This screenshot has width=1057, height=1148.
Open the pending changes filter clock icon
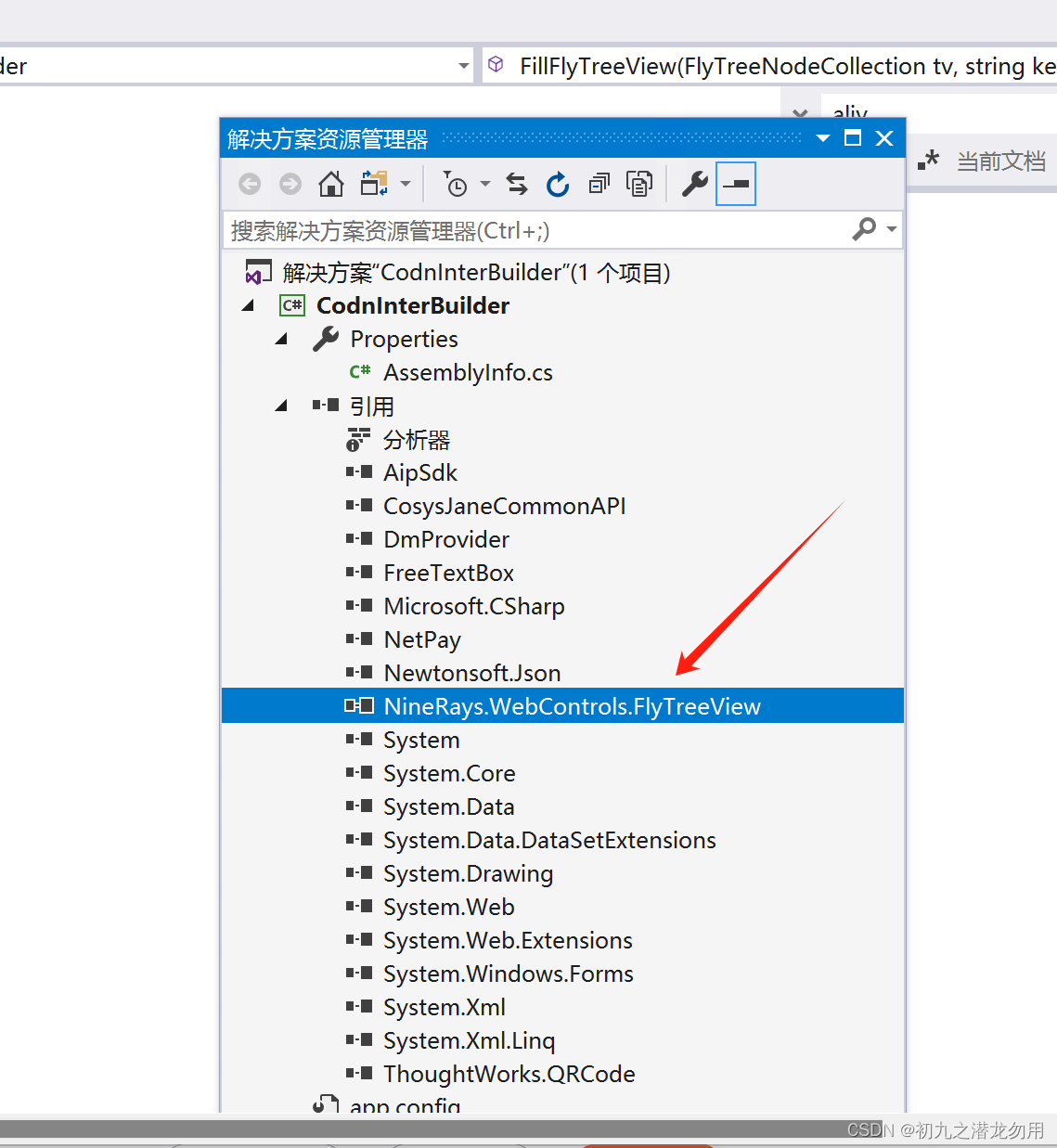(x=455, y=184)
